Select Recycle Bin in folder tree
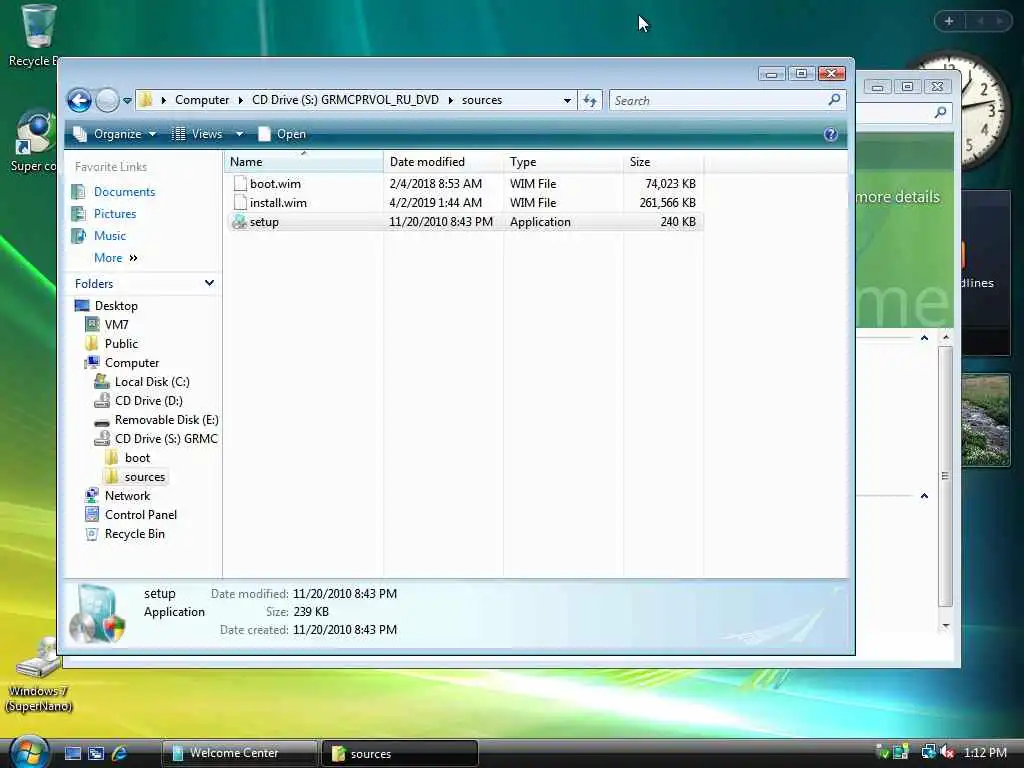The width and height of the screenshot is (1024, 768). click(135, 534)
